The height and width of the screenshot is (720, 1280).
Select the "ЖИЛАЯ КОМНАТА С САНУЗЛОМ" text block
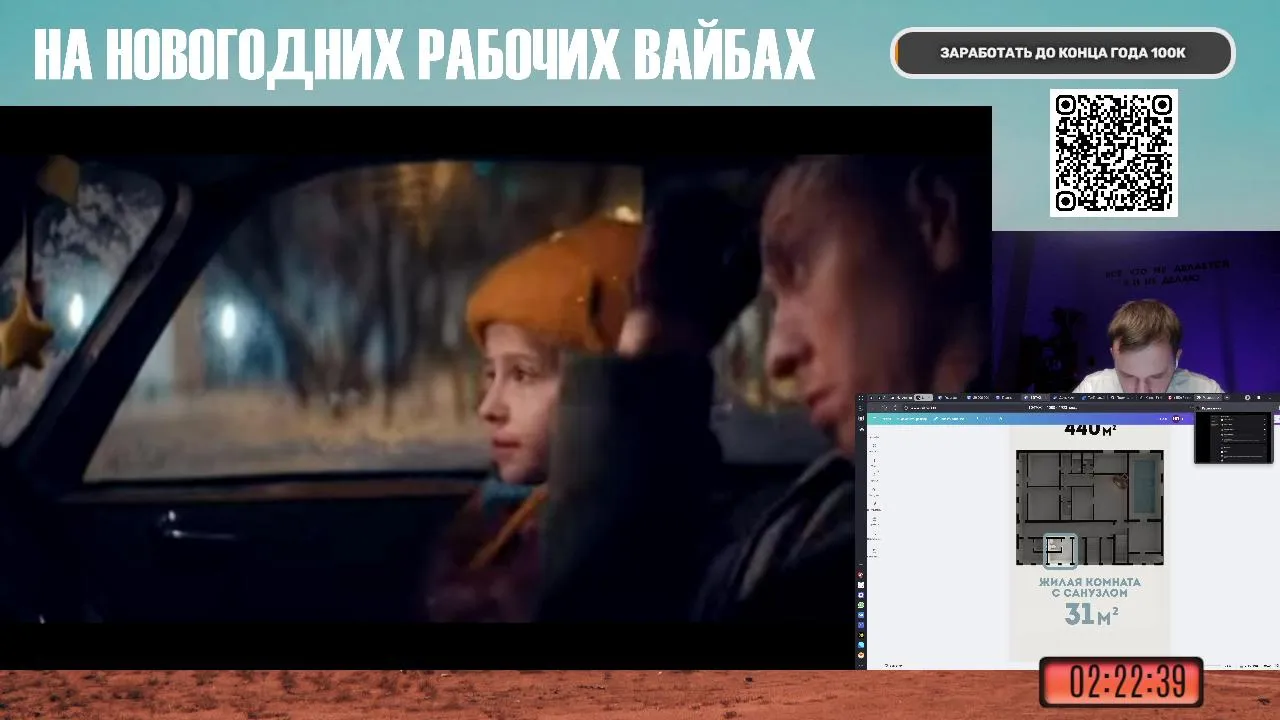[x=1089, y=587]
